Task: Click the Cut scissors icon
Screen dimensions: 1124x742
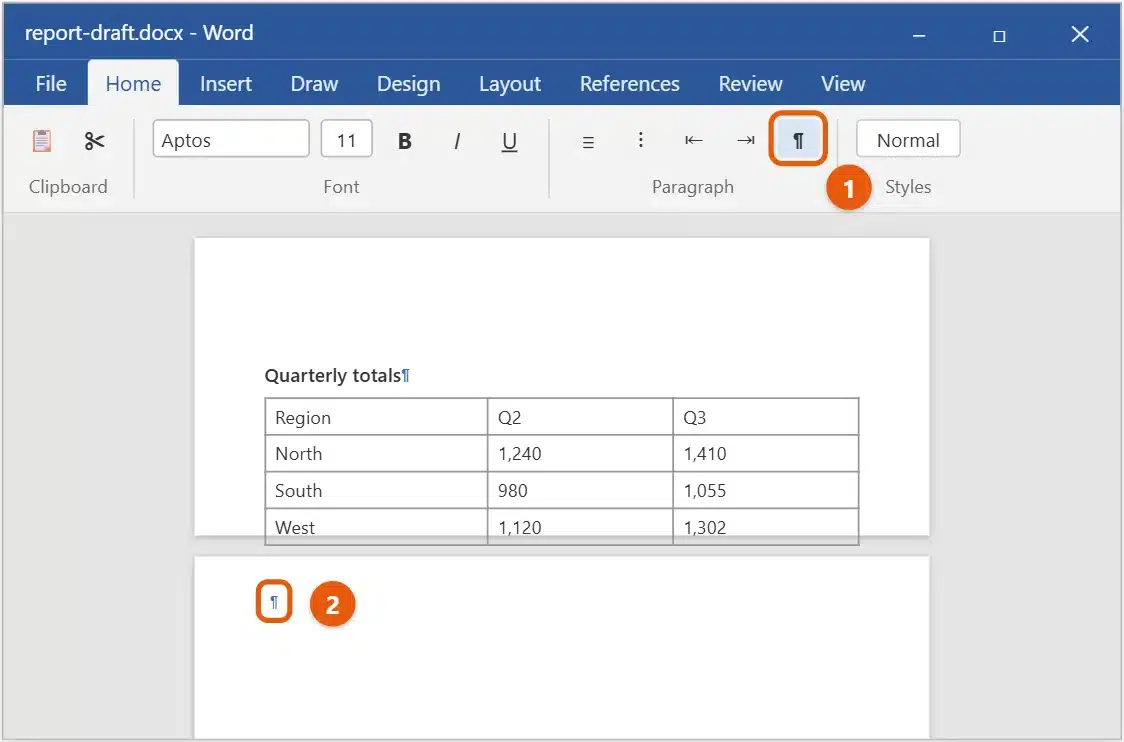Action: 94,141
